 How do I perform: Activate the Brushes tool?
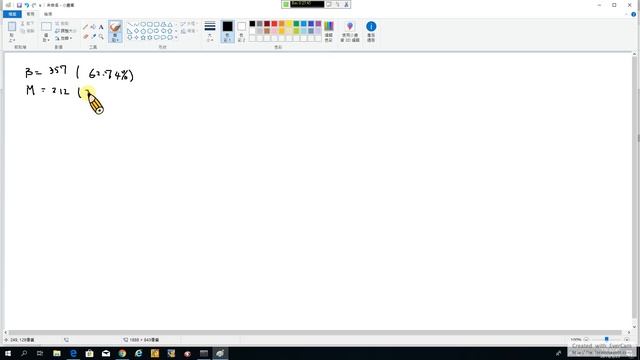pos(115,27)
